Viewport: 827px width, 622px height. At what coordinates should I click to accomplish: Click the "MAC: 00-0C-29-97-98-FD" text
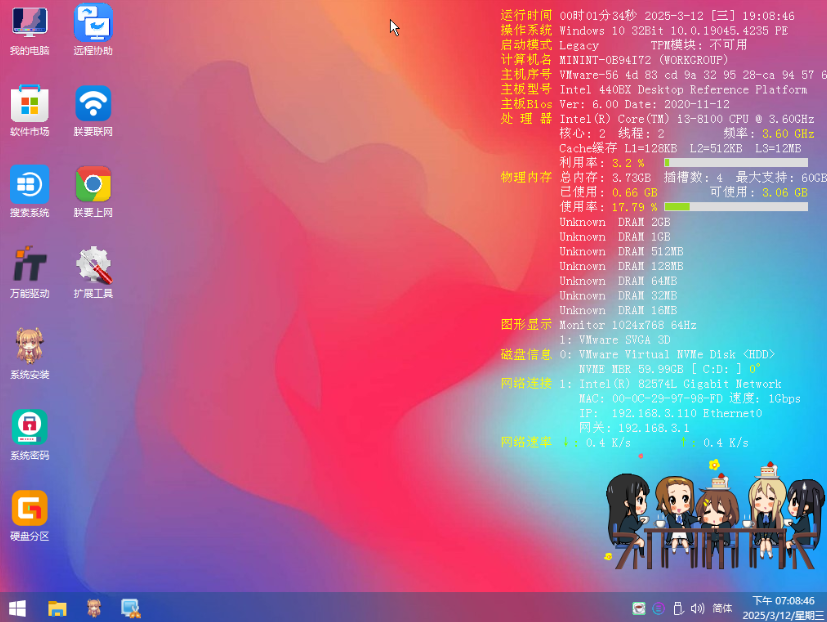pos(650,399)
